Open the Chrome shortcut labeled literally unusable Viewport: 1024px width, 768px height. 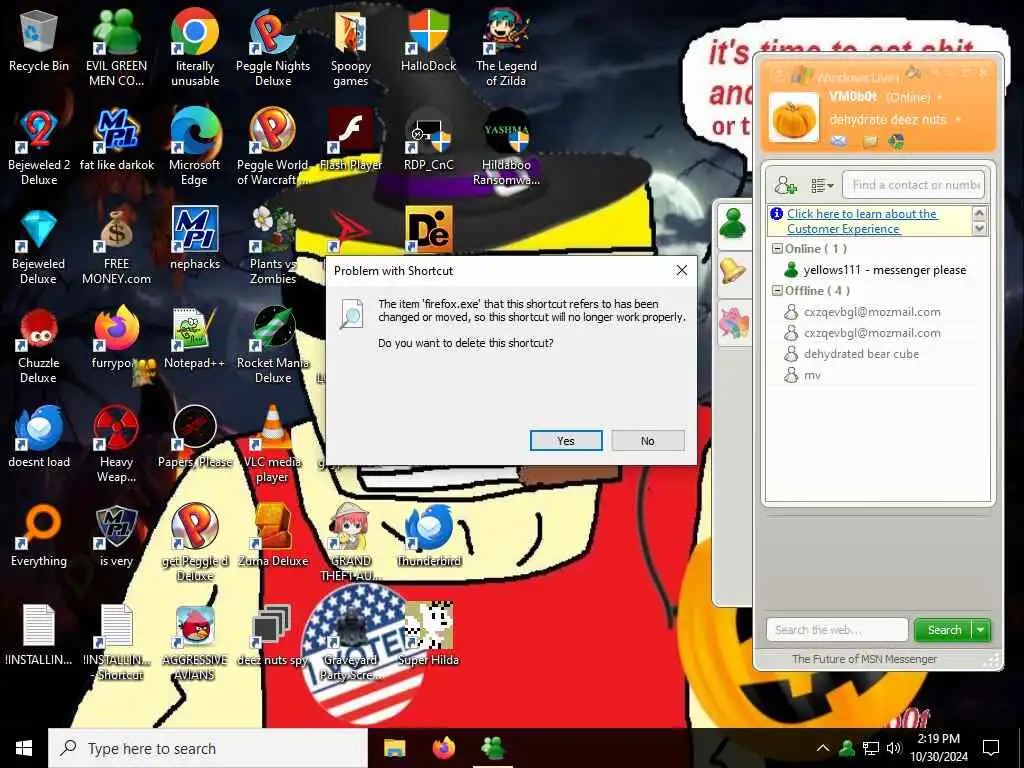pos(195,49)
